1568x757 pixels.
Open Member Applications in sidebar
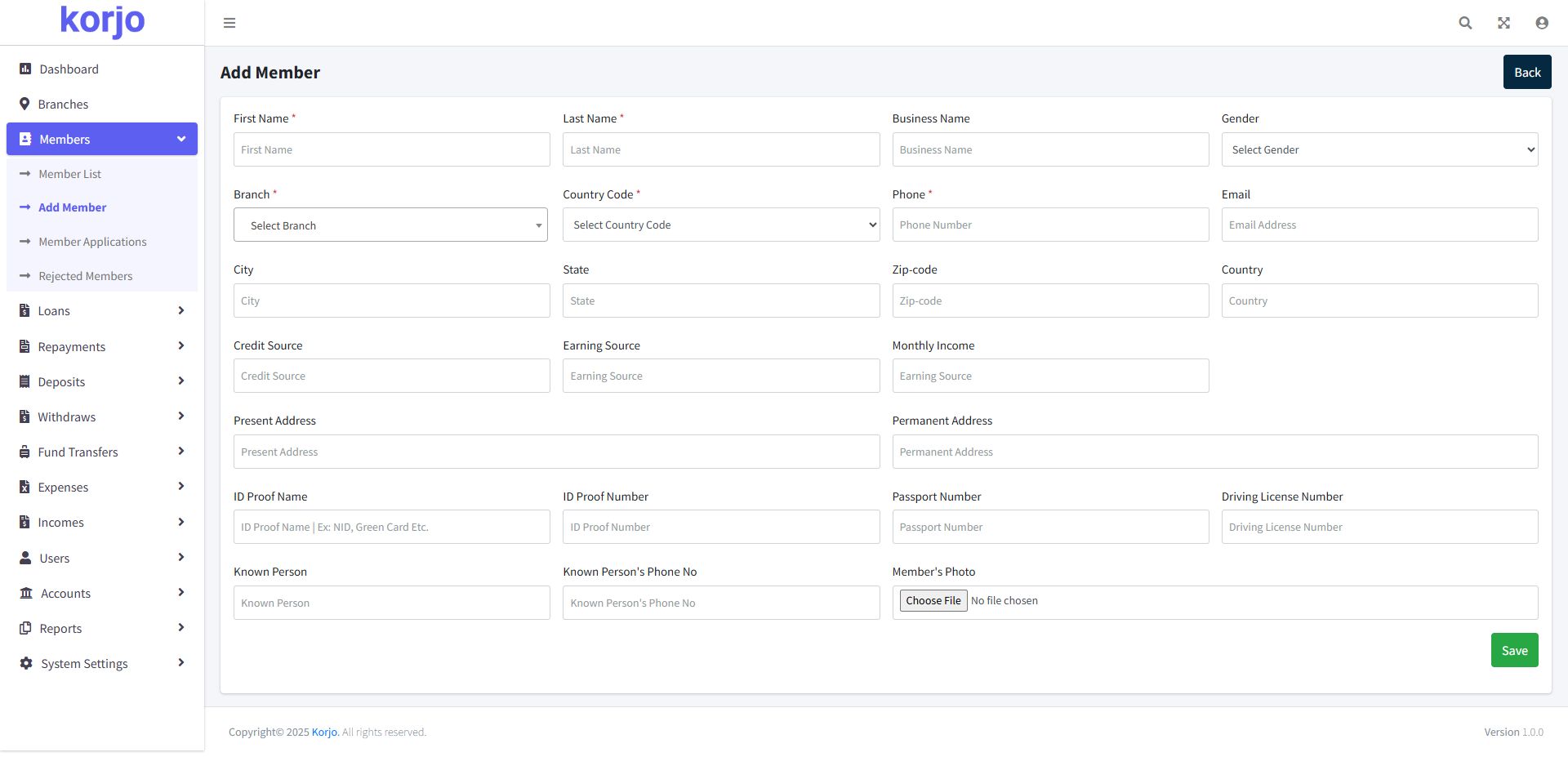(x=92, y=243)
